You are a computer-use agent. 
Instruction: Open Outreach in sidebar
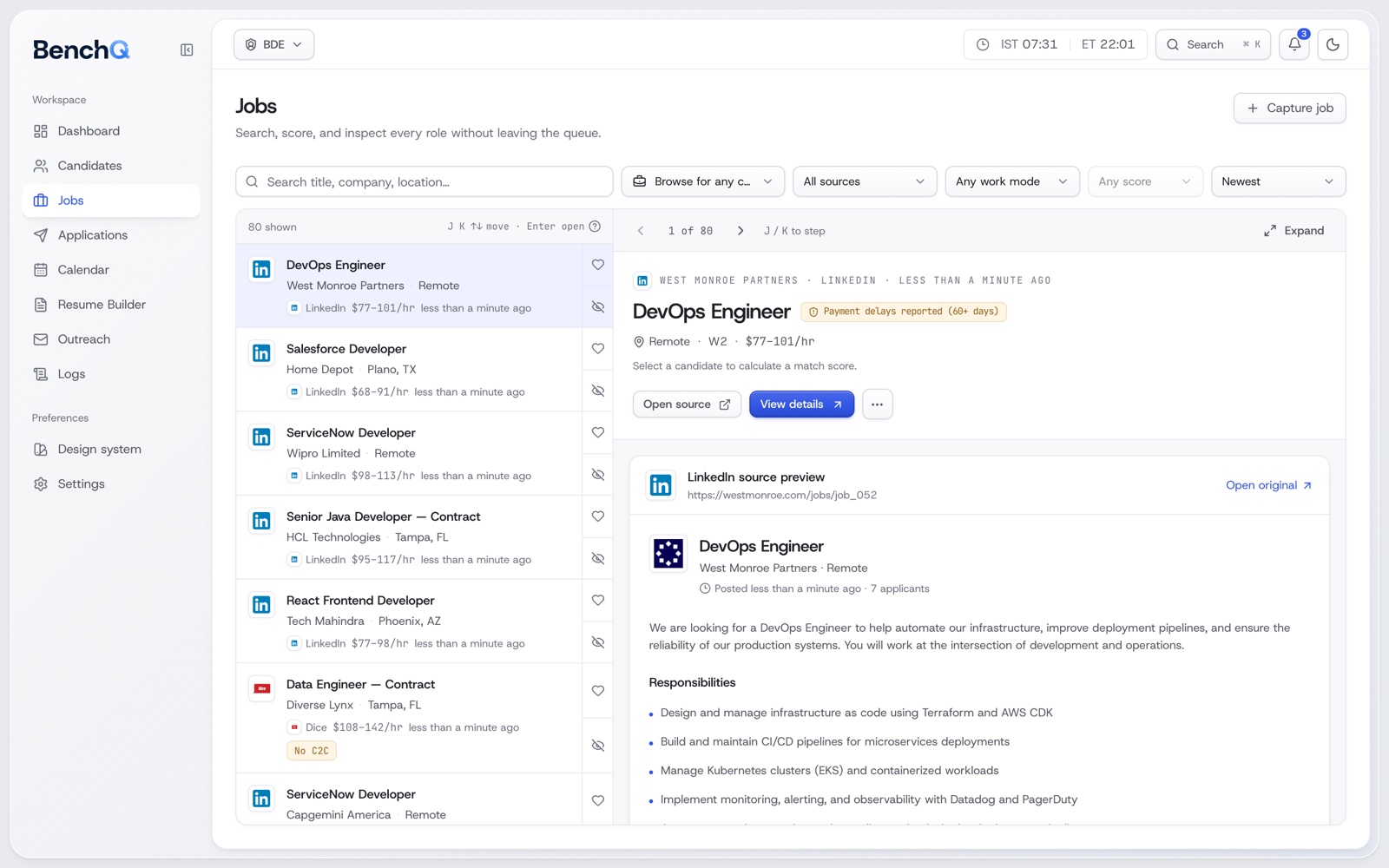coord(111,339)
